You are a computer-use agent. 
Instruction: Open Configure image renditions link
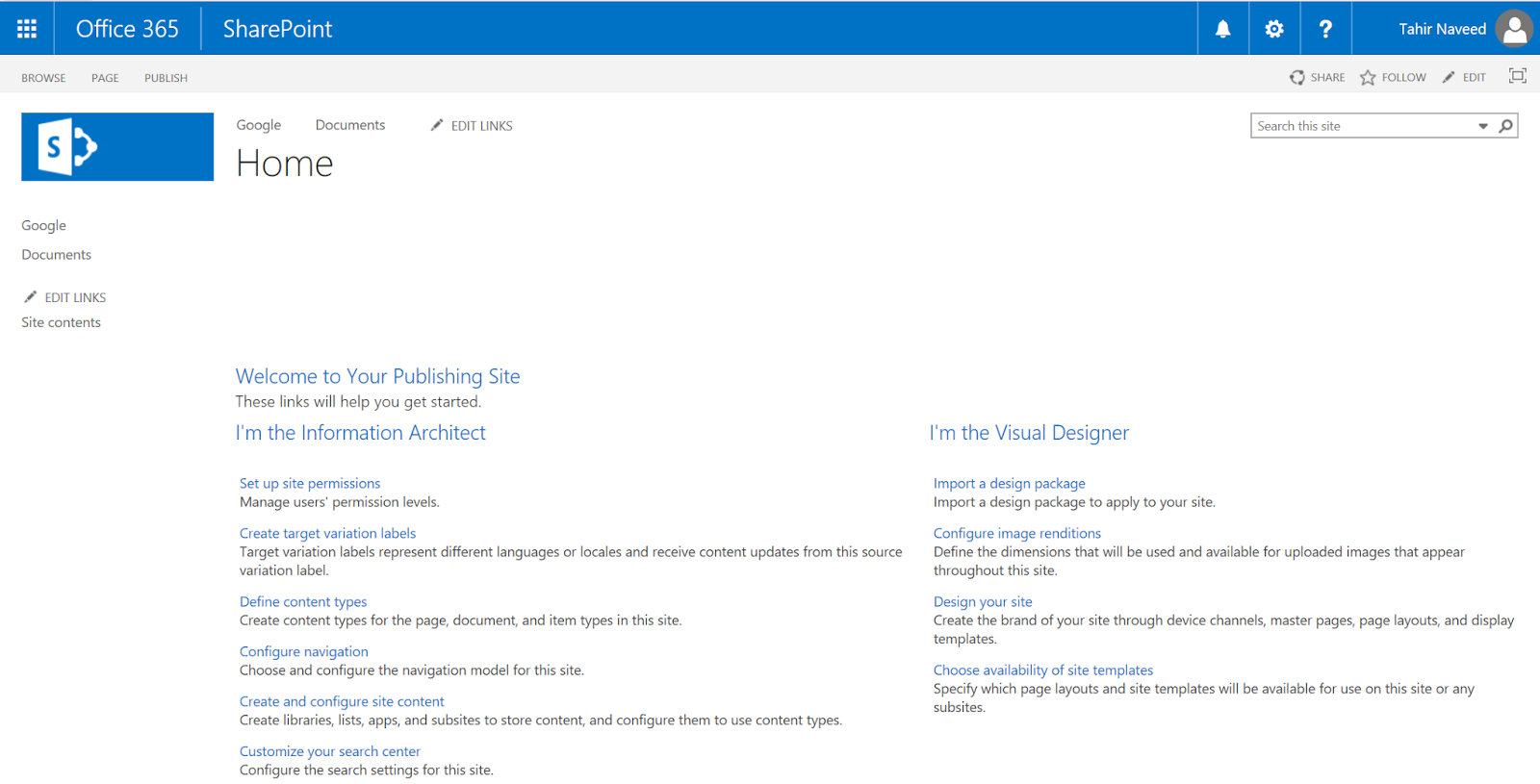(x=1017, y=533)
